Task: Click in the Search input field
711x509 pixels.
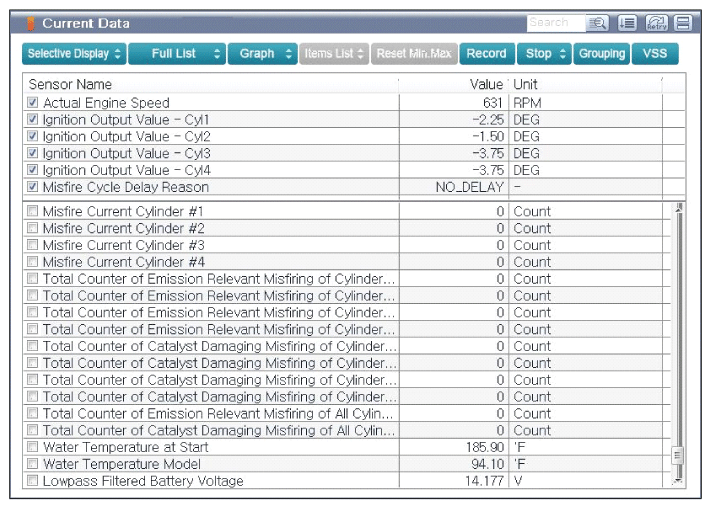Action: [556, 23]
